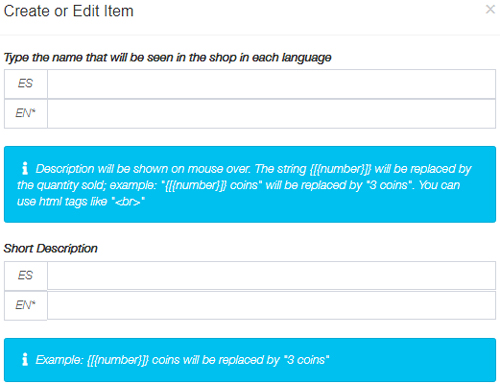Focus the ES Short Description field
The image size is (500, 384).
click(x=271, y=276)
